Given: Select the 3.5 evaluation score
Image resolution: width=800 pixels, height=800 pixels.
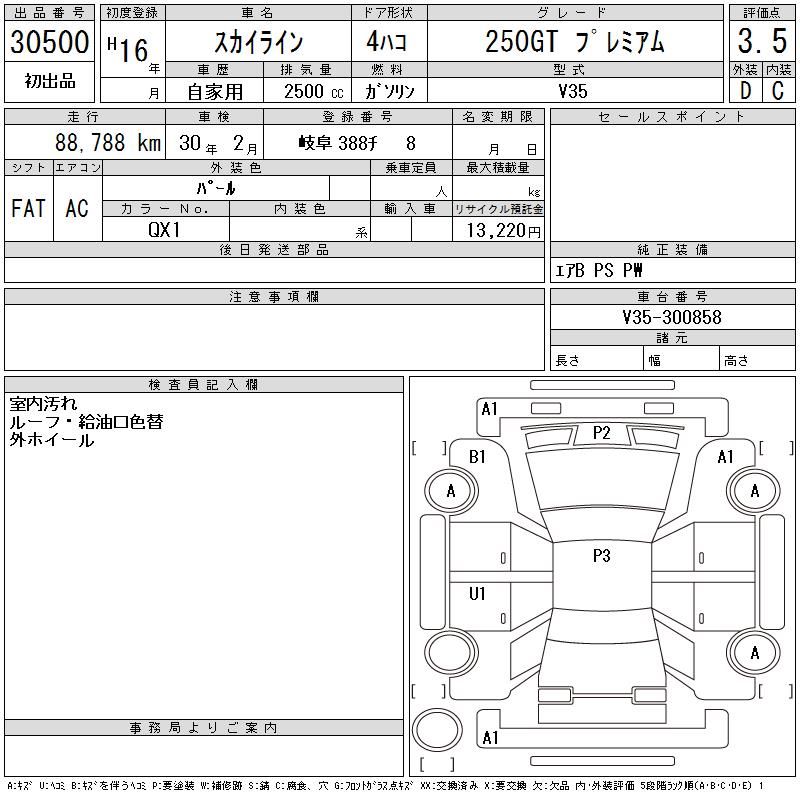Looking at the screenshot, I should pyautogui.click(x=759, y=42).
